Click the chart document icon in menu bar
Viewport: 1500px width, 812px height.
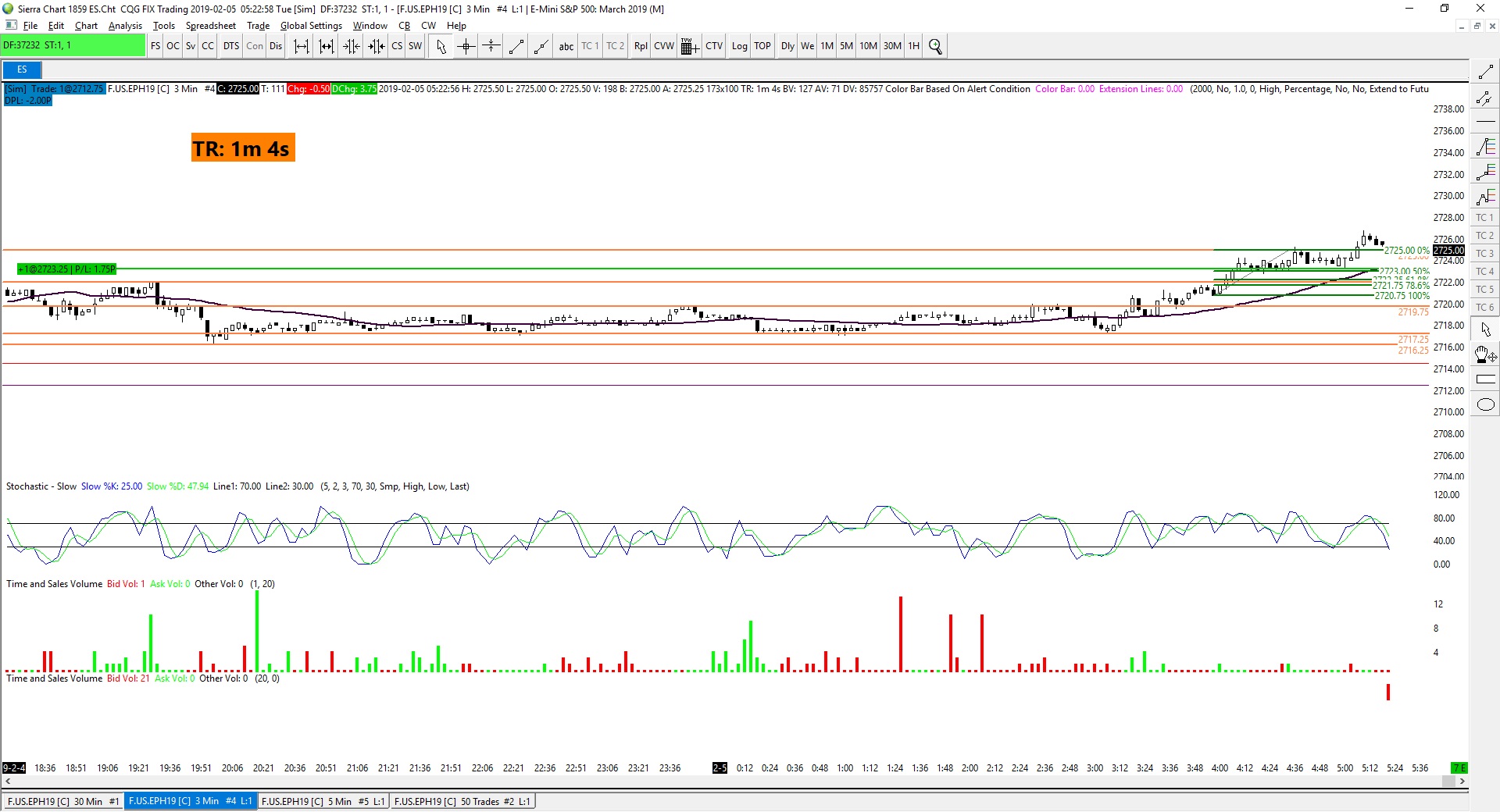click(11, 26)
